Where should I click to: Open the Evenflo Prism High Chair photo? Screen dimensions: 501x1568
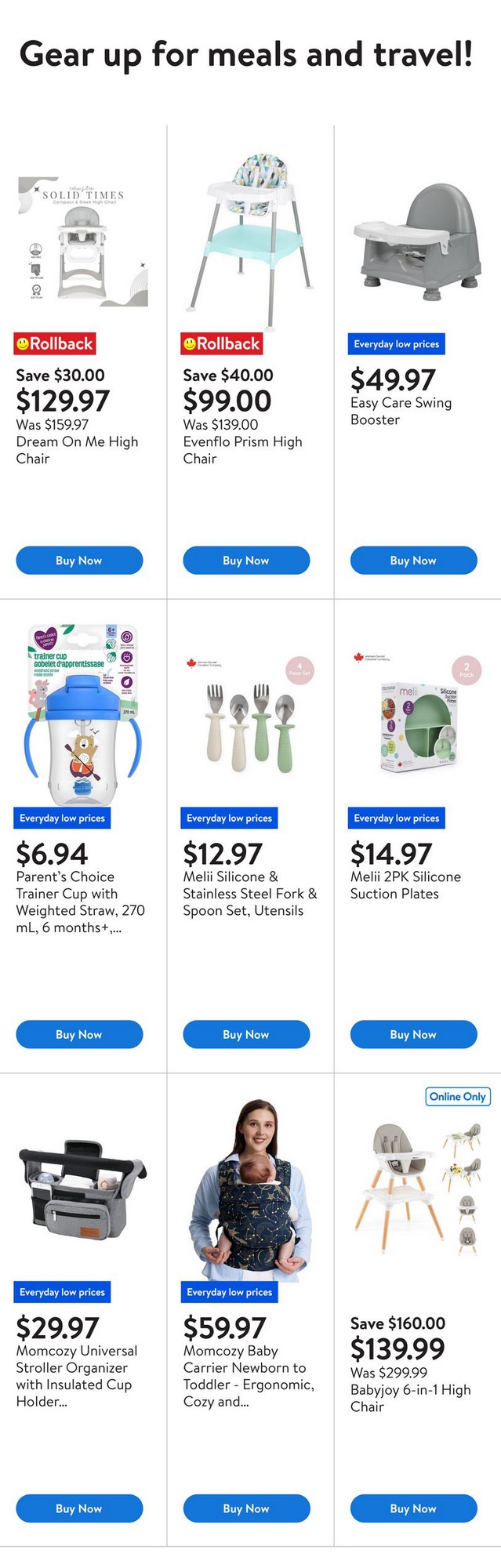[x=250, y=239]
